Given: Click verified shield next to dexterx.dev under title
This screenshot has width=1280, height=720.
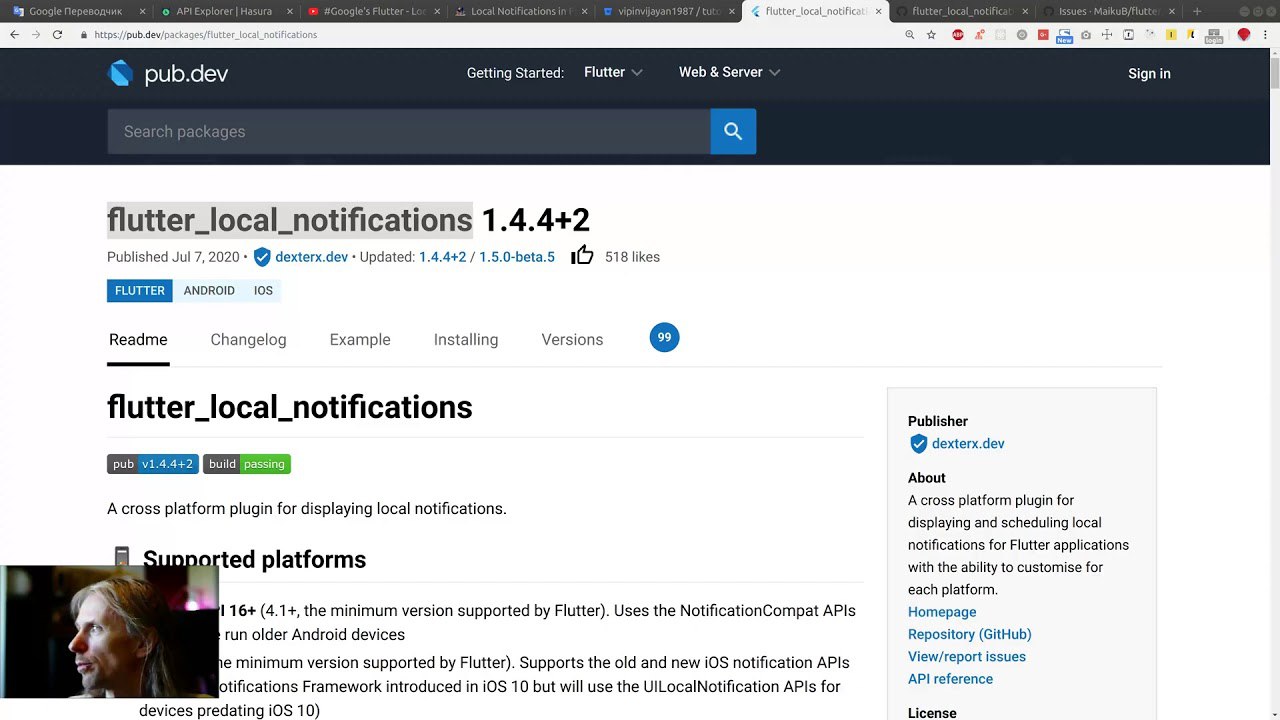Looking at the screenshot, I should coord(262,257).
